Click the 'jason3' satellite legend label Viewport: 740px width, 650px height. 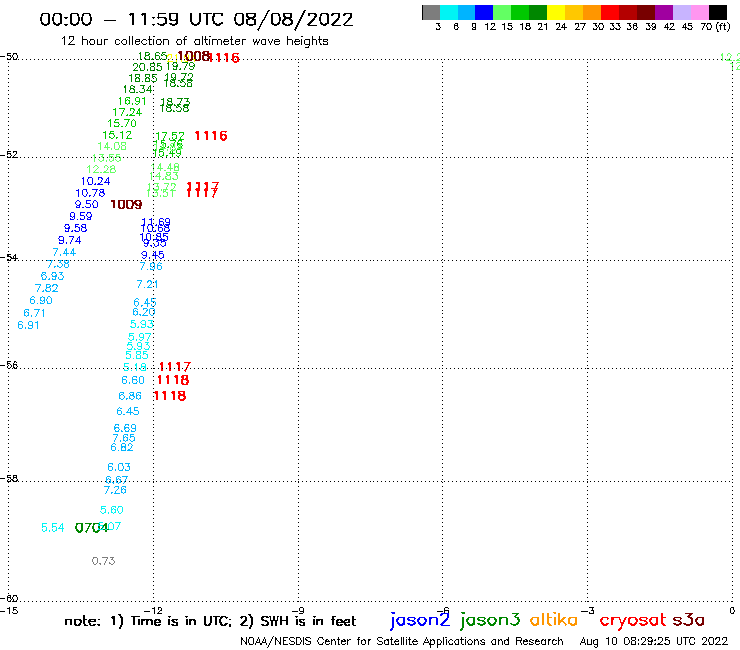click(x=489, y=620)
